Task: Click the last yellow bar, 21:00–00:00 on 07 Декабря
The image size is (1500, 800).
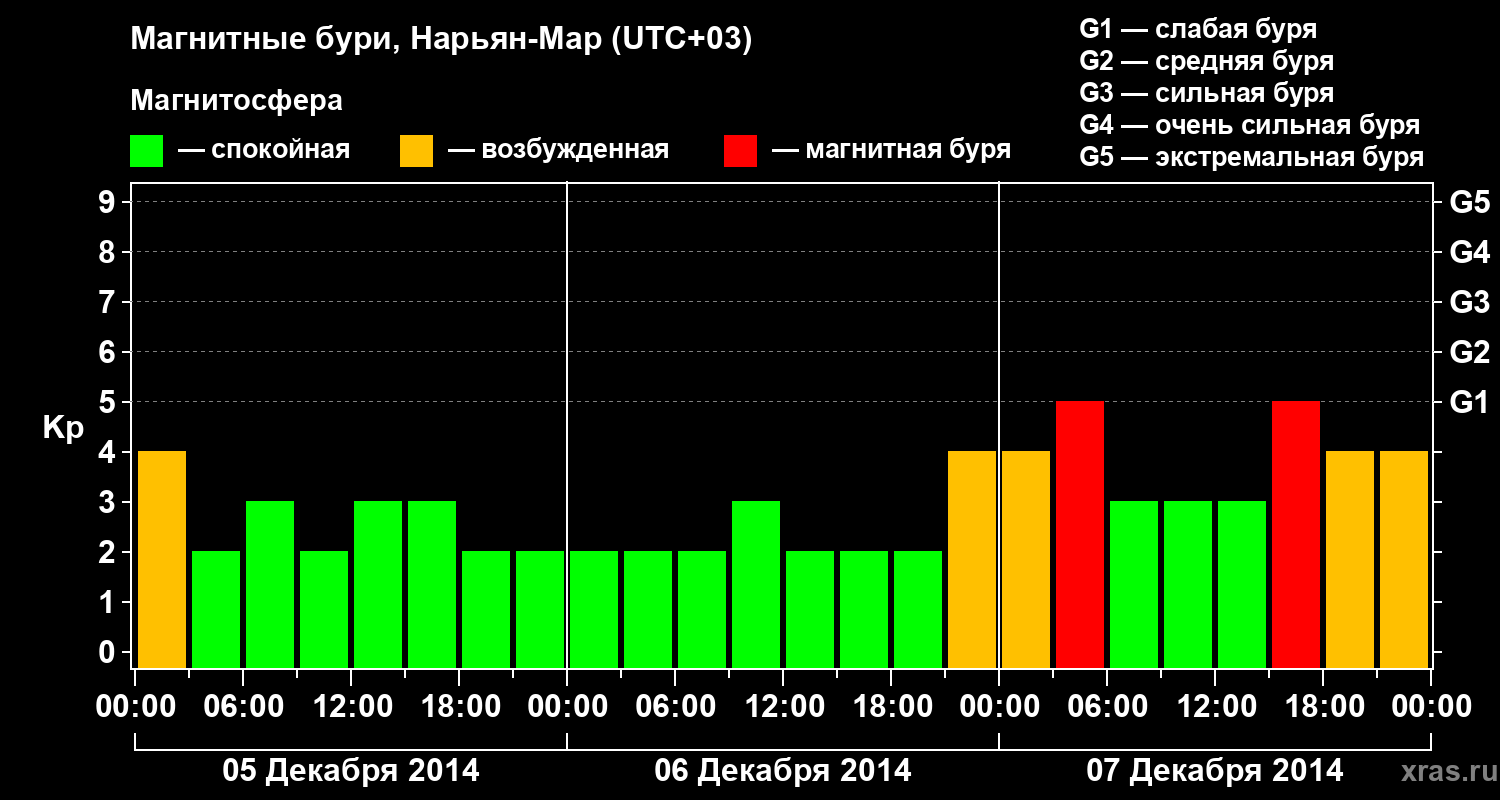Action: [1404, 559]
